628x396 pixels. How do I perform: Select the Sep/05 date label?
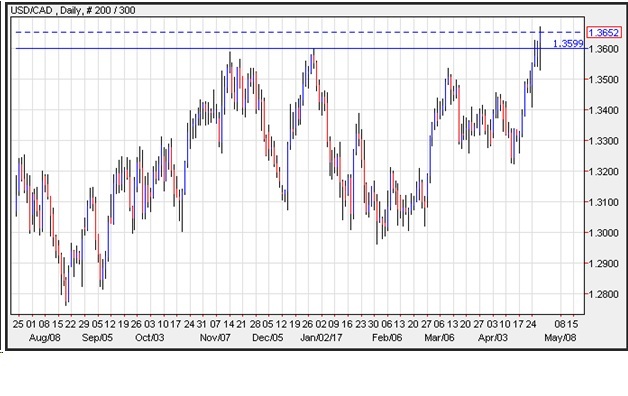tap(97, 338)
